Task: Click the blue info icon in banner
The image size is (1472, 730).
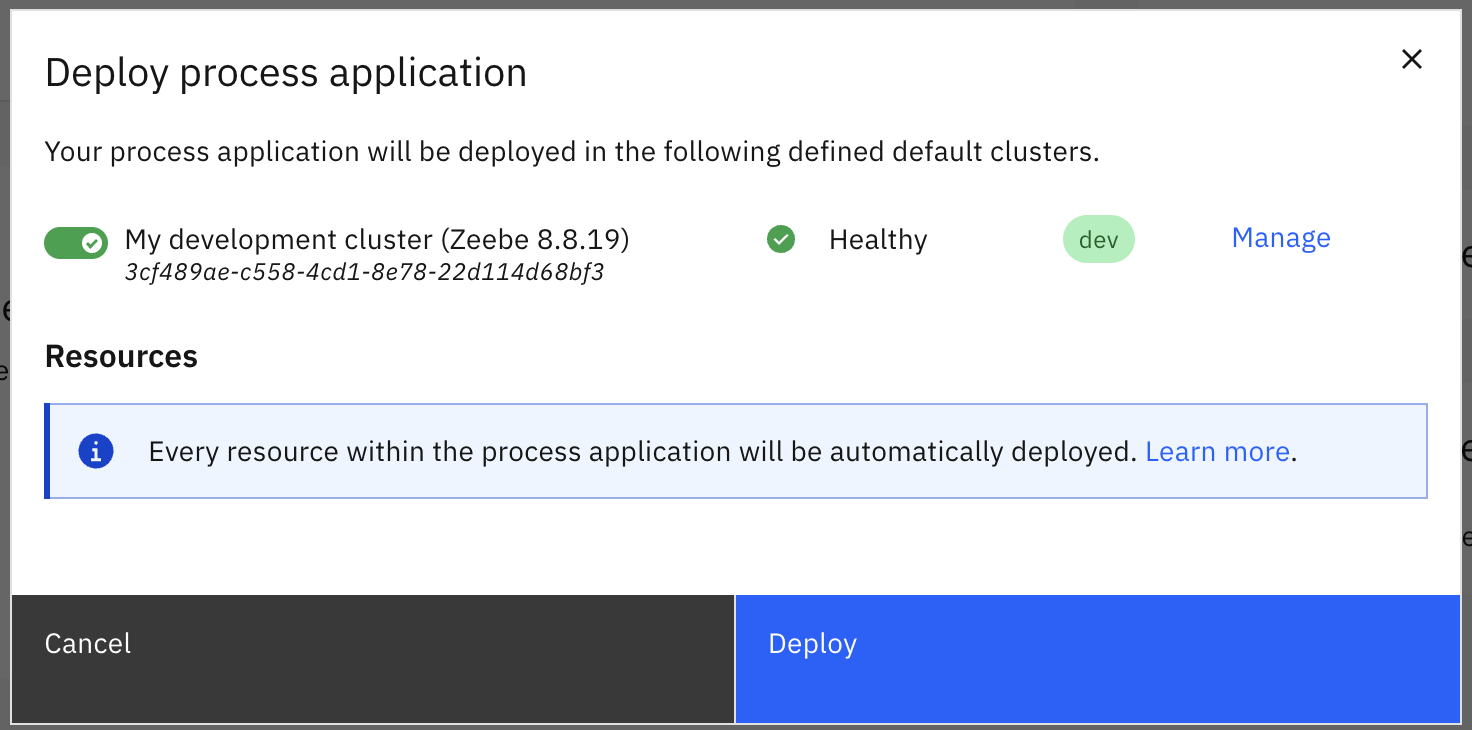Action: pos(96,452)
